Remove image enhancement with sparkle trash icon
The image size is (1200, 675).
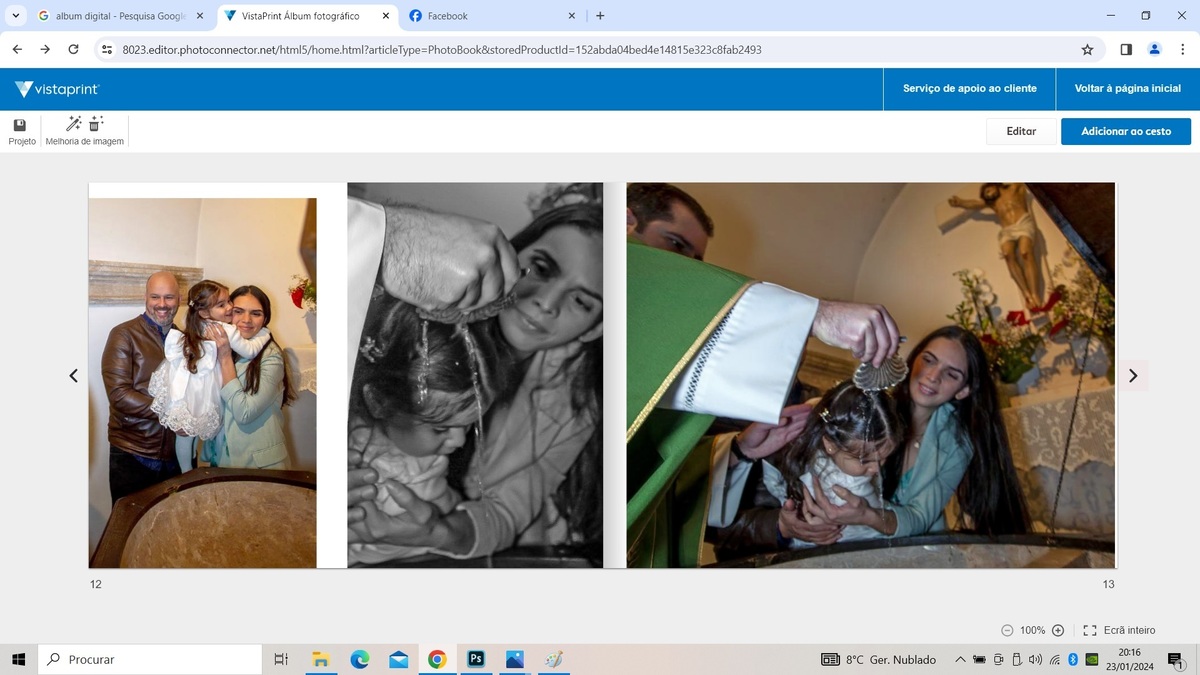(x=96, y=124)
